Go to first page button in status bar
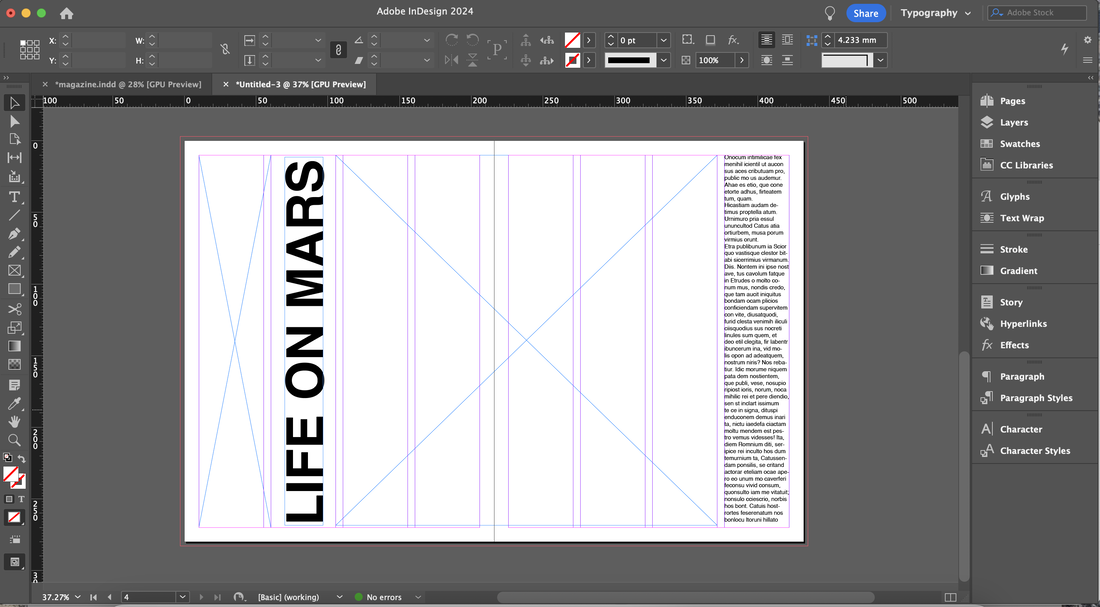 [x=93, y=597]
